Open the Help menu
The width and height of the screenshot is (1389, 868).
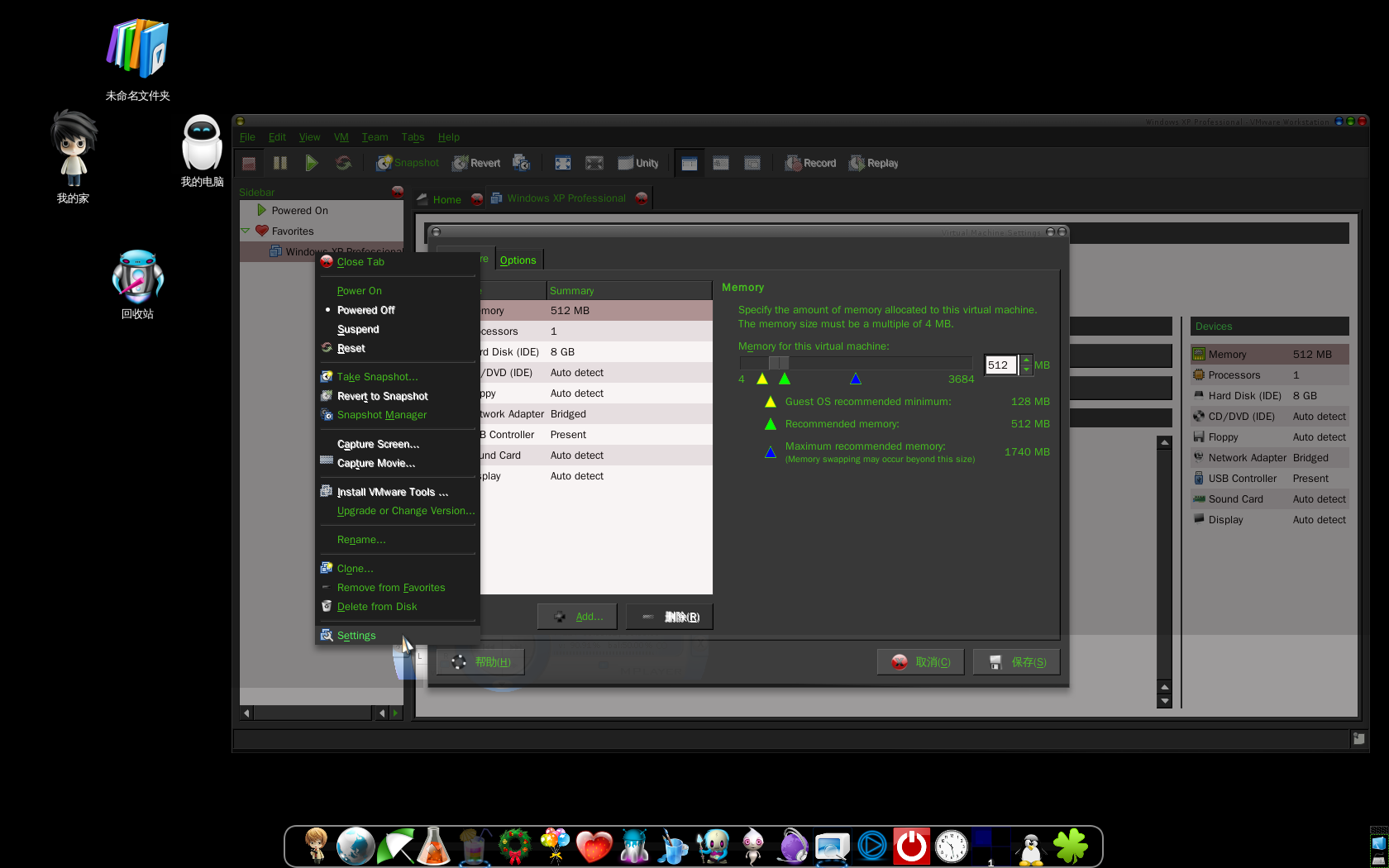coord(449,137)
